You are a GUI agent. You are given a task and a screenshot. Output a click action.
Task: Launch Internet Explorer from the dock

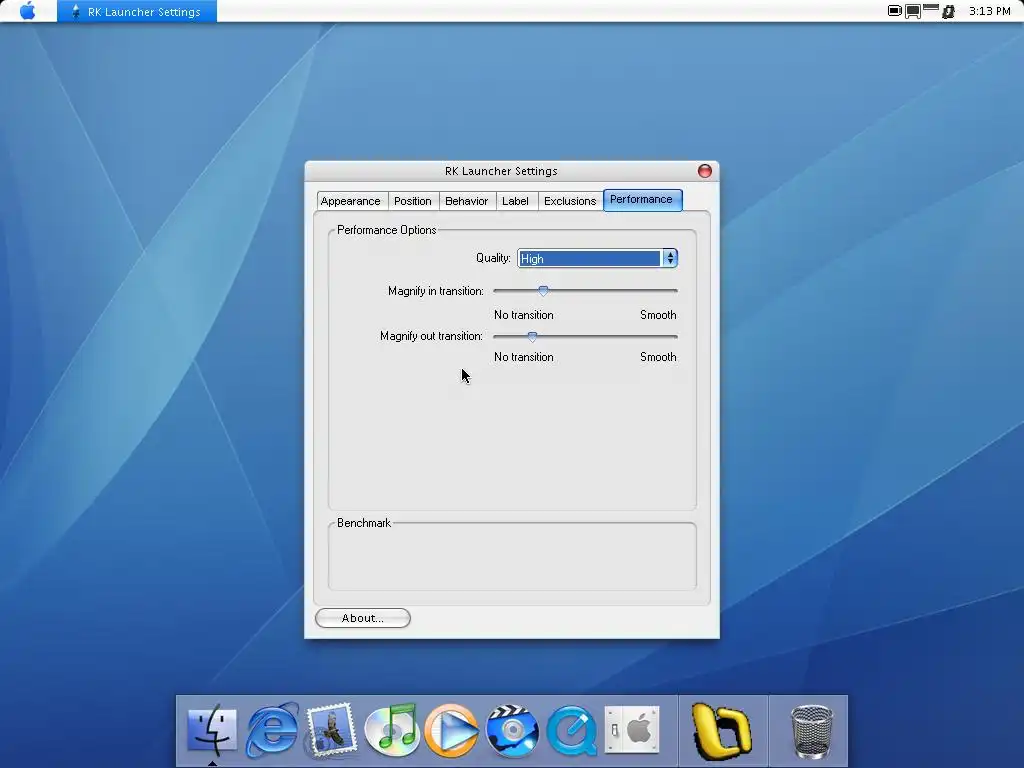tap(272, 730)
